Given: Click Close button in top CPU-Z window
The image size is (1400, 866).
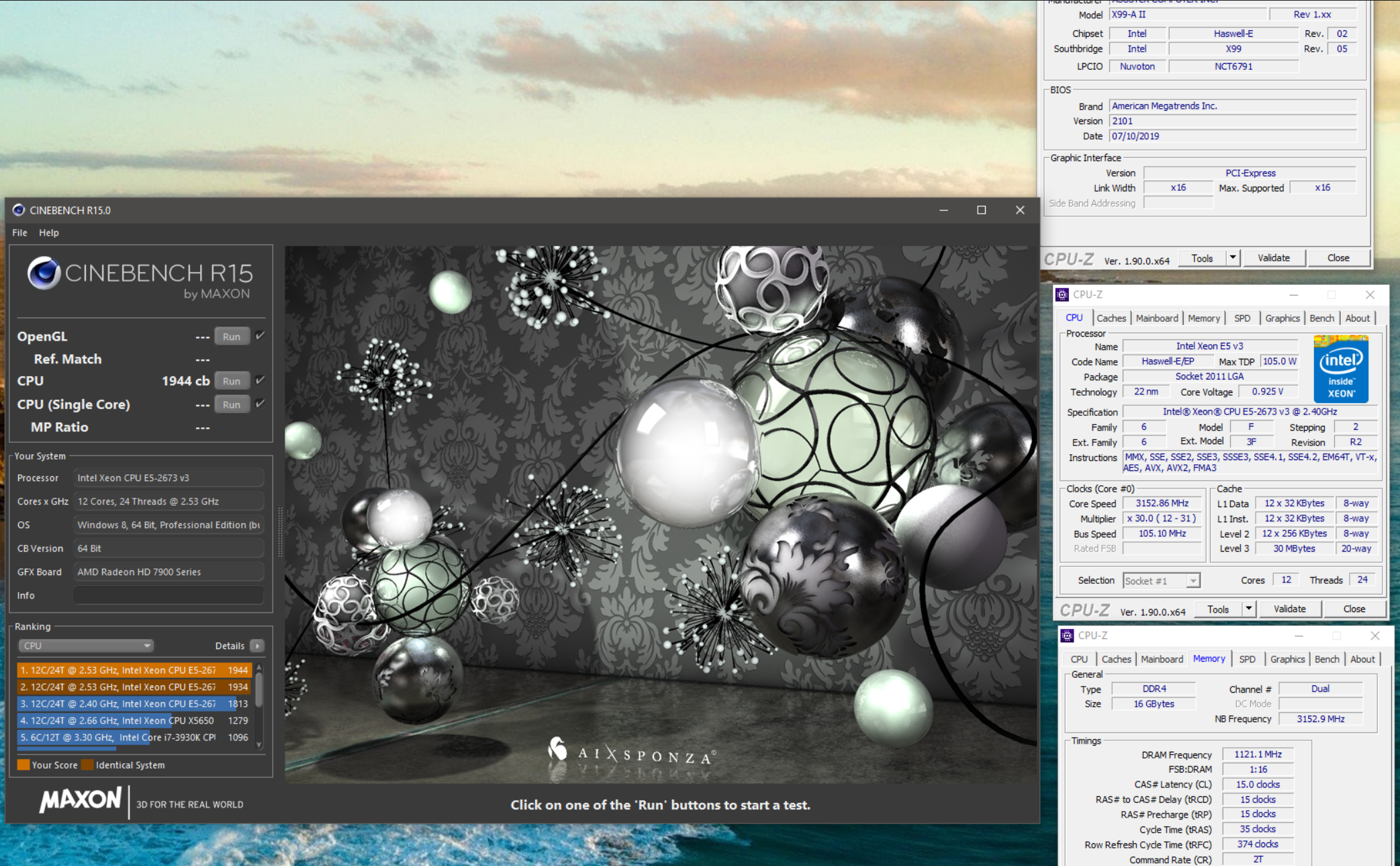Looking at the screenshot, I should tap(1338, 258).
